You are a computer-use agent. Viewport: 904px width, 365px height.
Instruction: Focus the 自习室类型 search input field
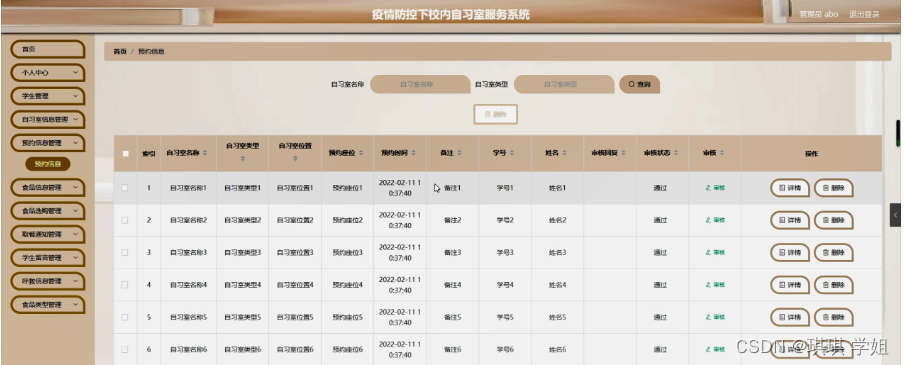coord(564,84)
